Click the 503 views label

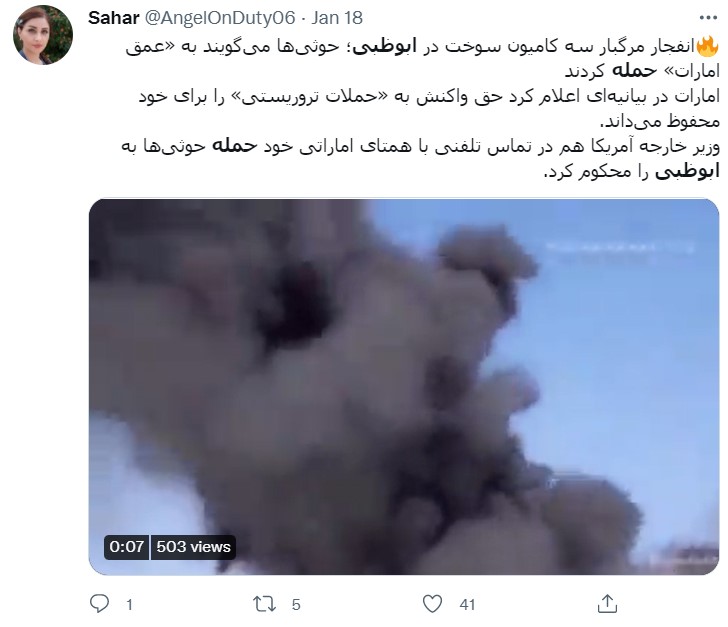193,547
